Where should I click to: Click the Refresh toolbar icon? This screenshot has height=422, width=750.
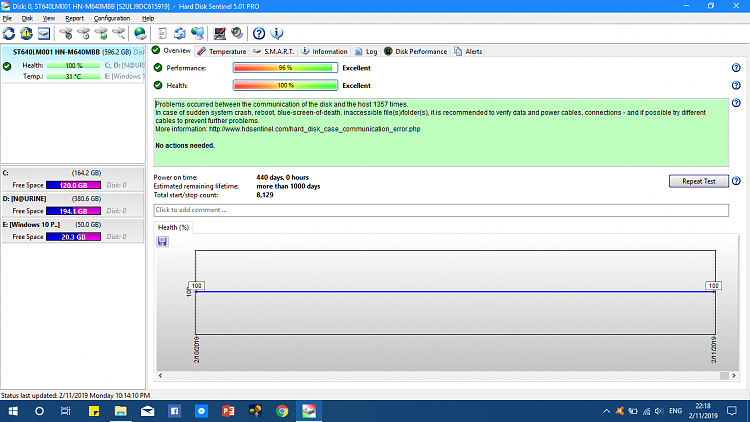pos(9,33)
